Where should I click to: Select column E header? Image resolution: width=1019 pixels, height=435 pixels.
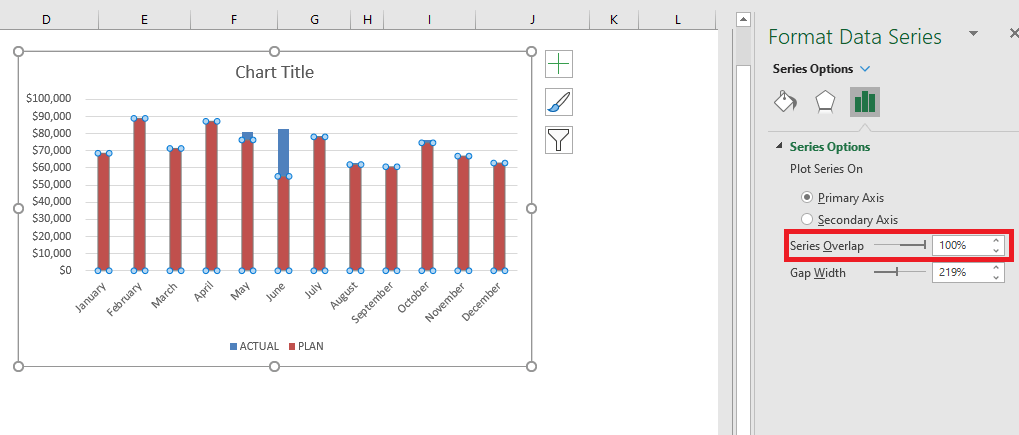[144, 20]
